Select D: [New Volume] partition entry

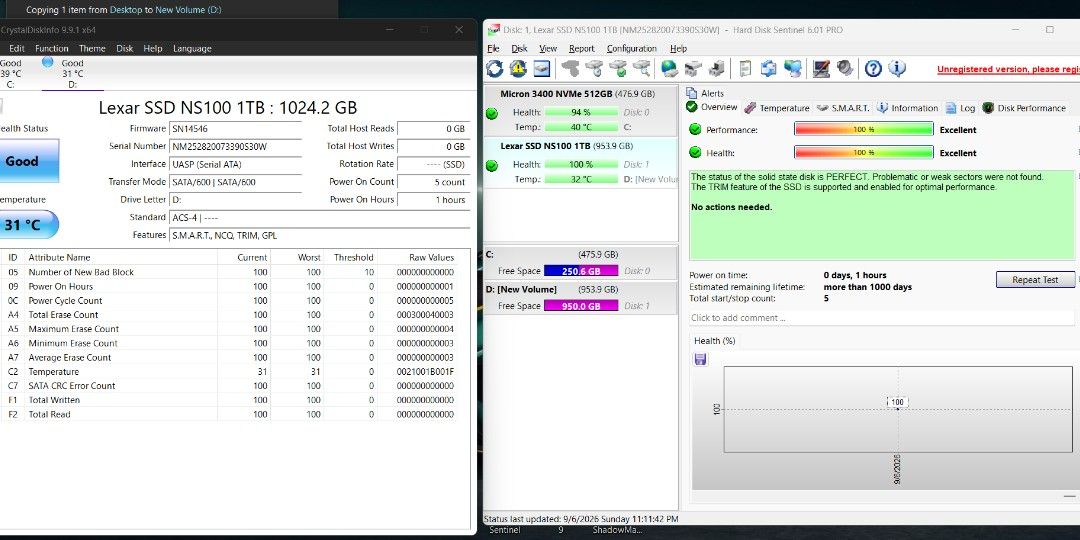581,298
